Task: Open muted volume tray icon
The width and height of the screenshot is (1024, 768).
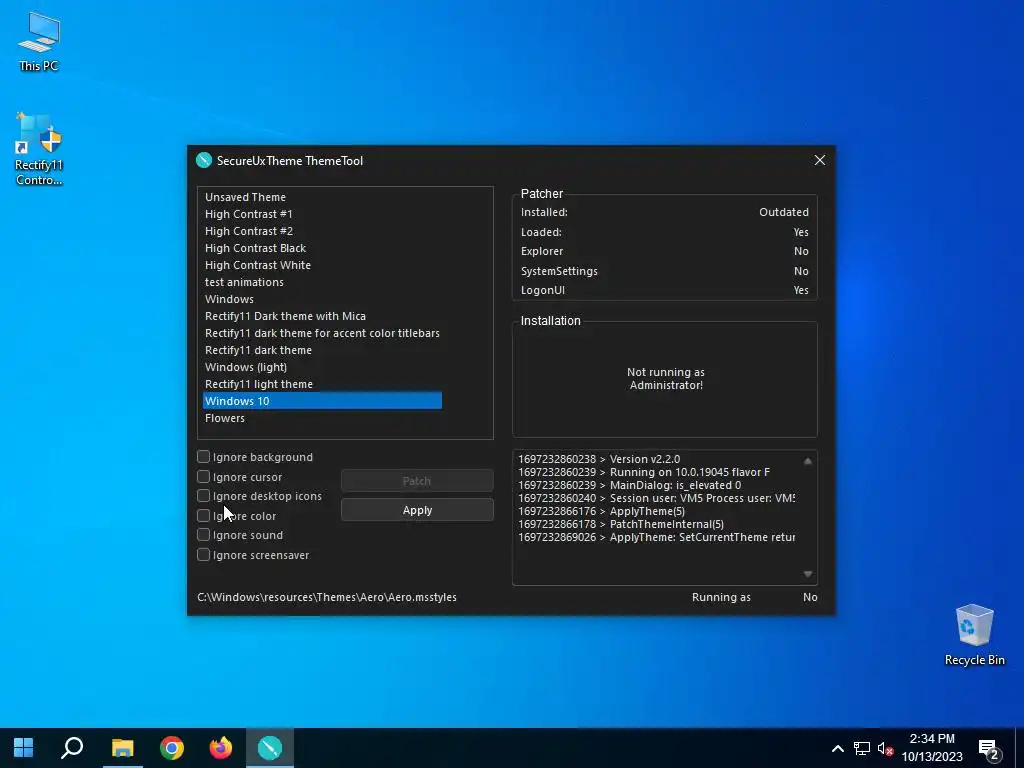Action: click(885, 748)
